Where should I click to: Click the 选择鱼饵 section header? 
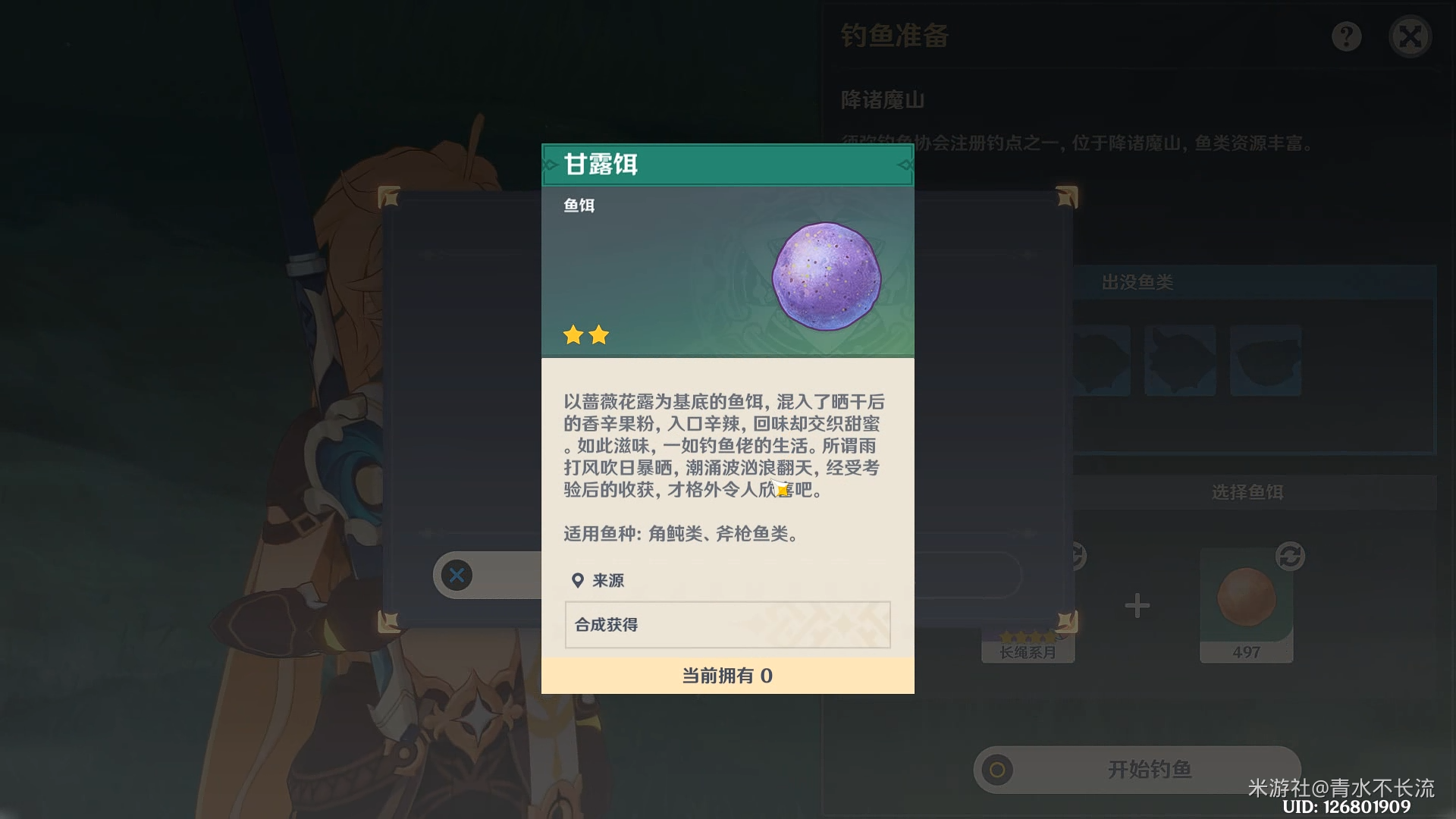[1247, 493]
